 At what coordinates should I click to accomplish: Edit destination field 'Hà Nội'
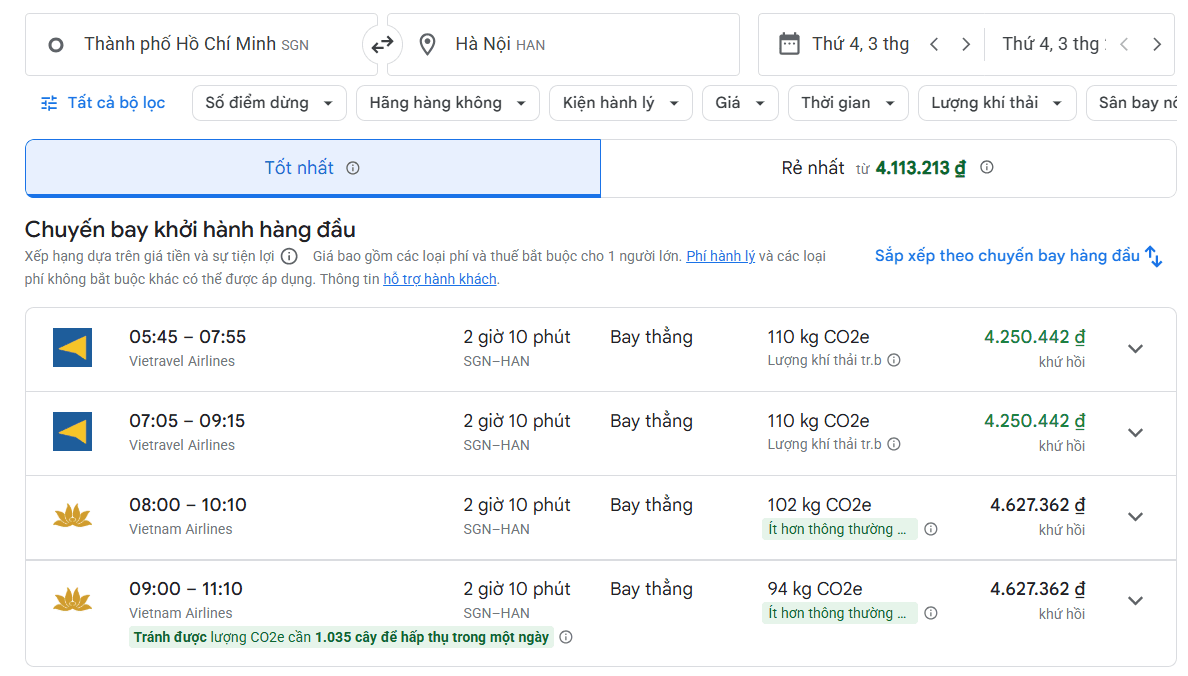pos(563,45)
